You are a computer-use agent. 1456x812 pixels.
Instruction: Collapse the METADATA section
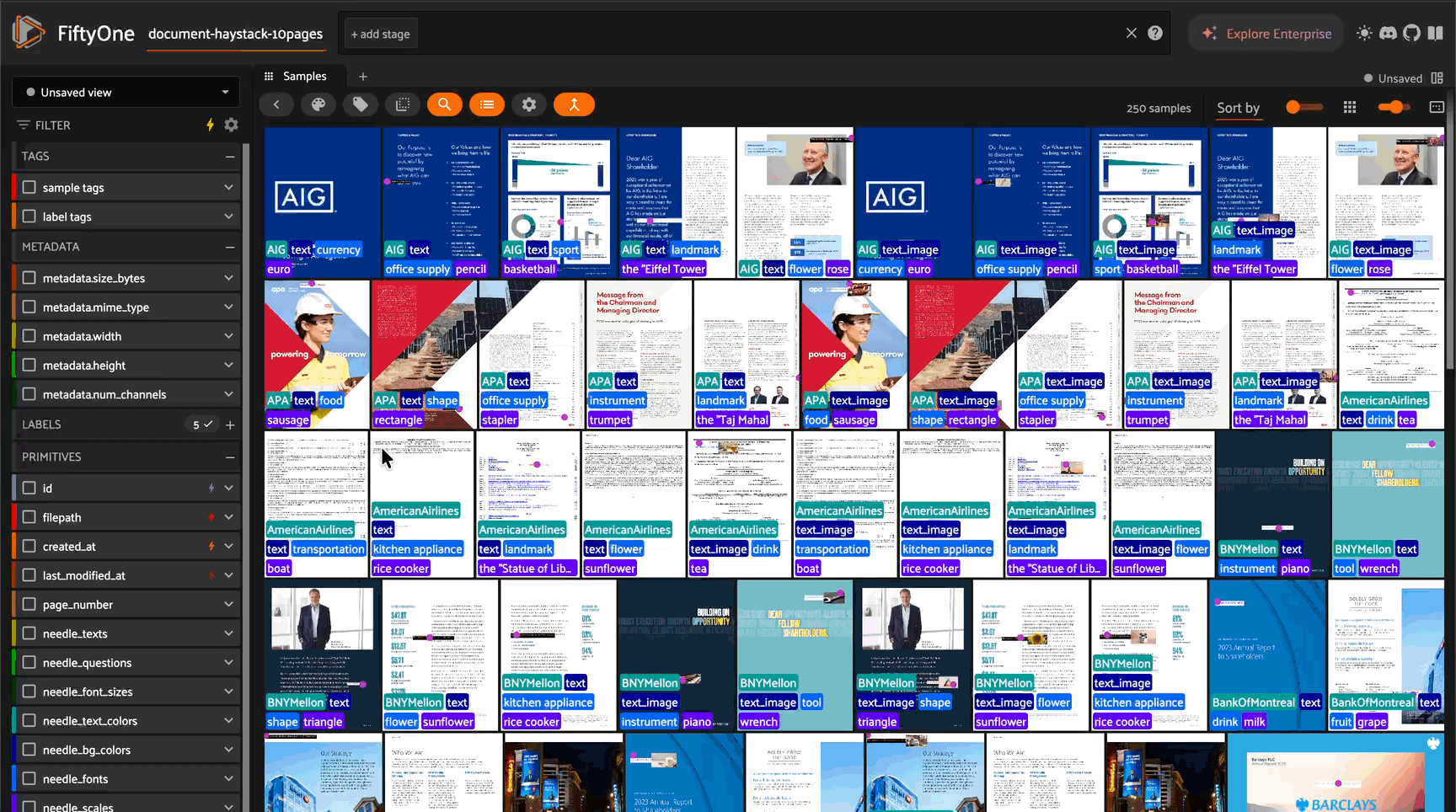tap(229, 247)
